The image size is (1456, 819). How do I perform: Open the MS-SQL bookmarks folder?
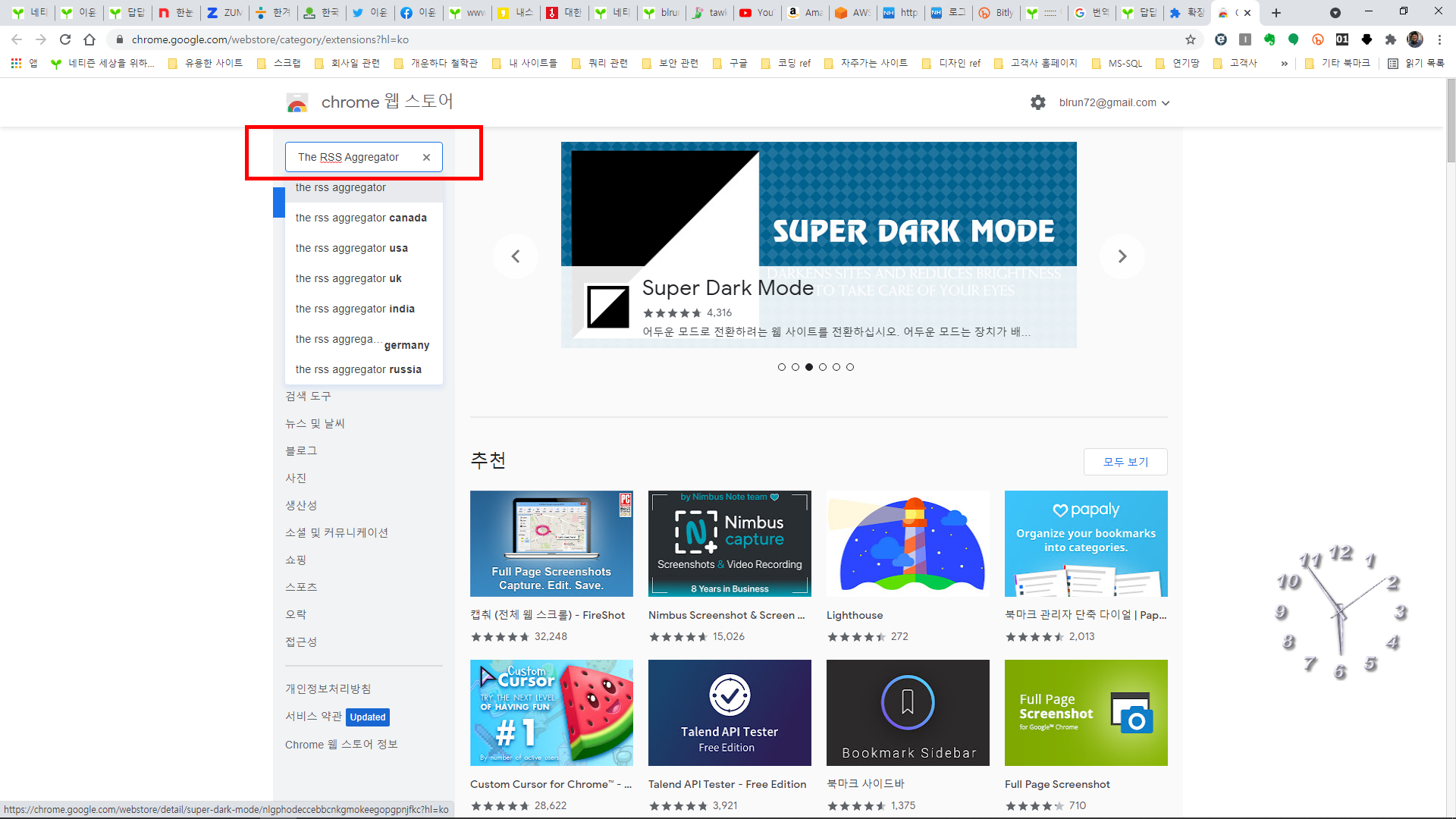[1117, 64]
